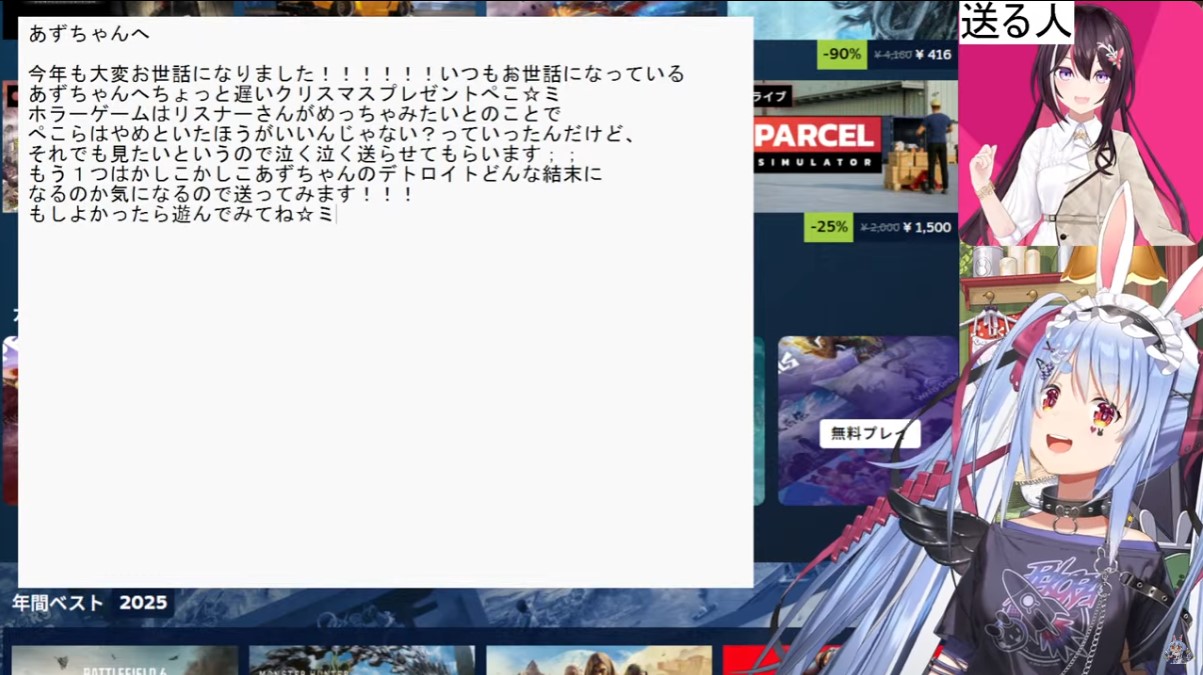Click the 無料プレイ free-to-play badge
The width and height of the screenshot is (1203, 675).
pos(868,433)
